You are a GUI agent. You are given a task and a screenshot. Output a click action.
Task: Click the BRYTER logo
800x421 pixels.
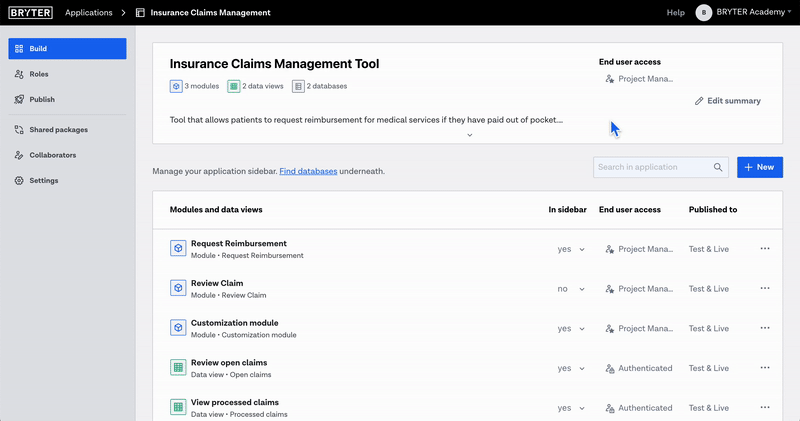tap(30, 13)
